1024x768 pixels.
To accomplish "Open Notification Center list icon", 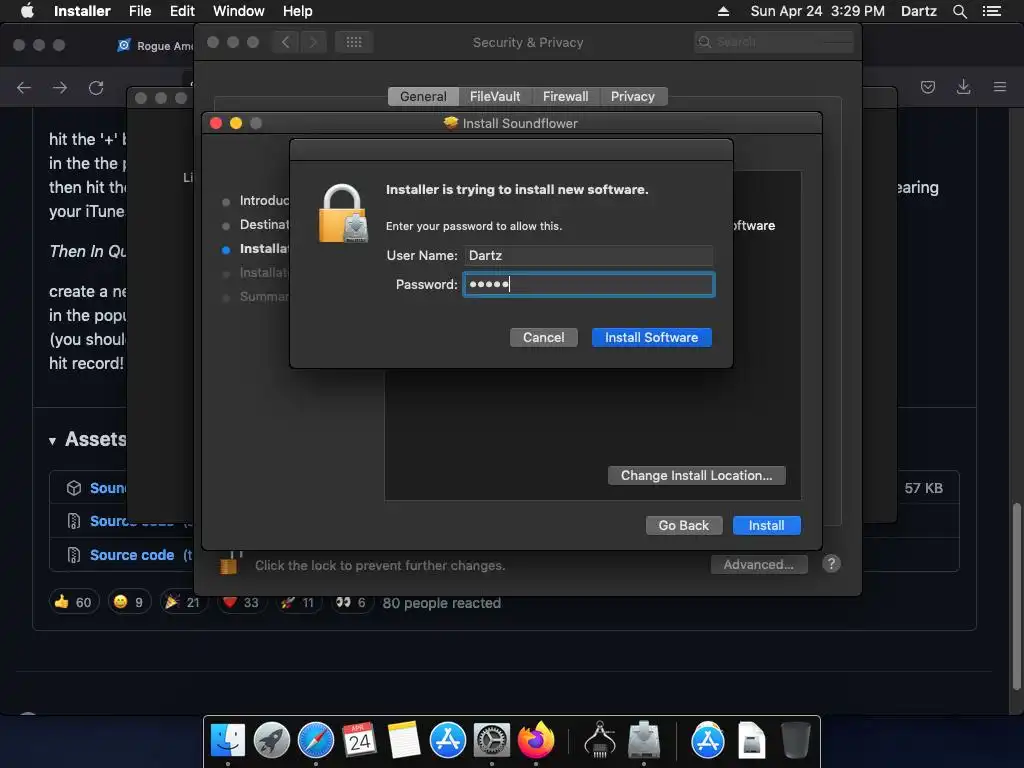I will point(991,11).
